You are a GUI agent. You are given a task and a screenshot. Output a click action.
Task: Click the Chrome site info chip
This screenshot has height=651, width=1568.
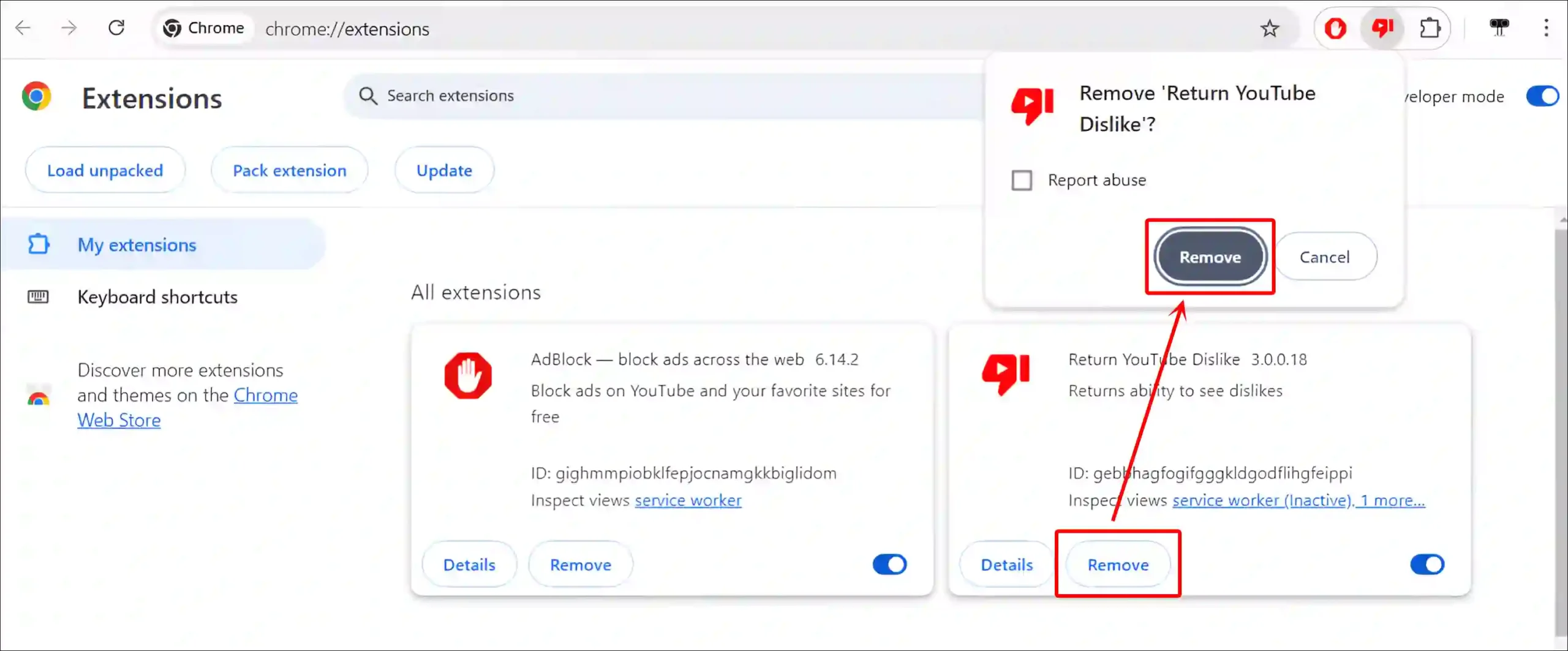(204, 28)
